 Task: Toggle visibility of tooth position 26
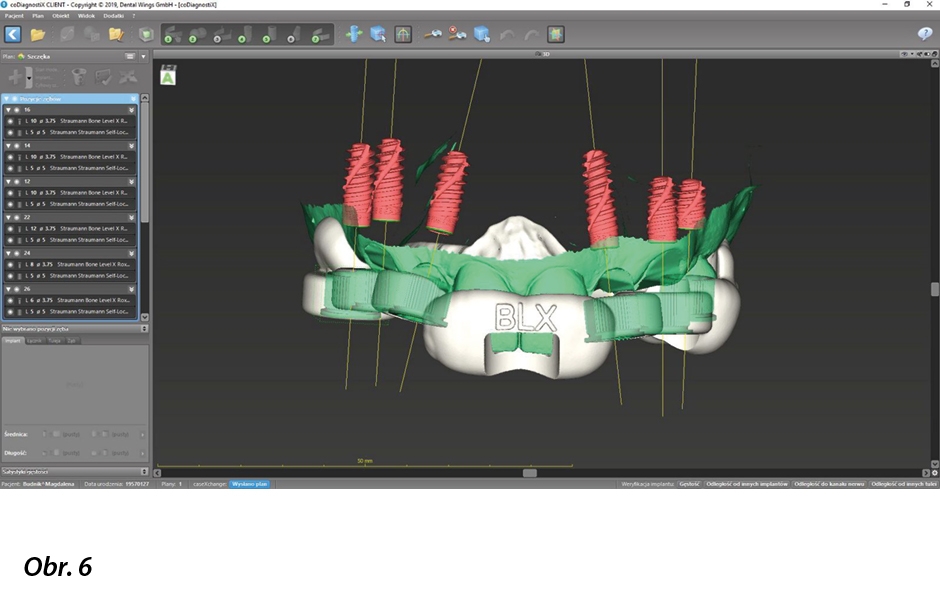tap(17, 289)
